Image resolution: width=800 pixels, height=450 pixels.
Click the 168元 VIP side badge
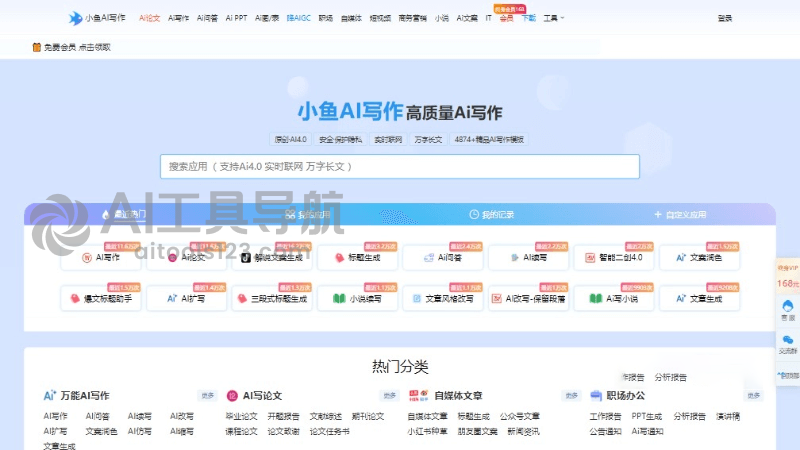[x=788, y=277]
